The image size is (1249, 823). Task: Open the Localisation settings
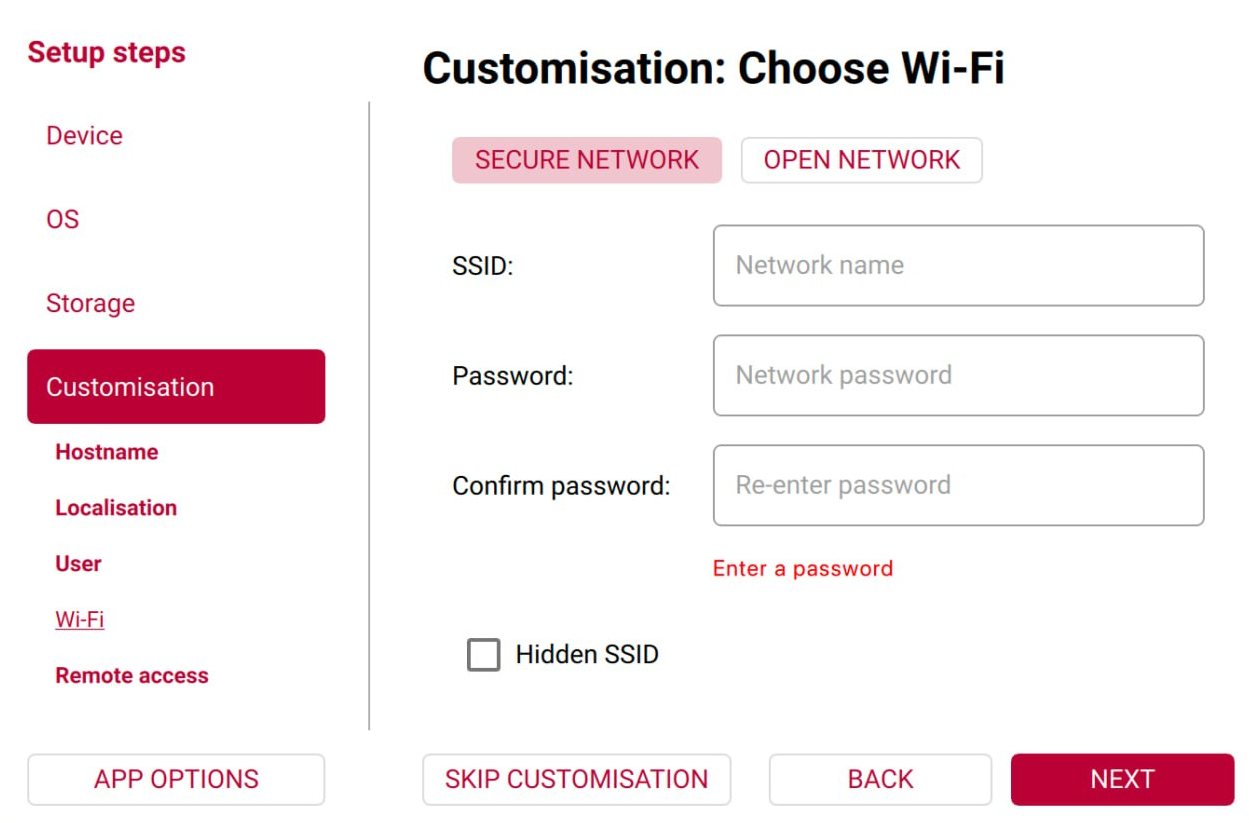pyautogui.click(x=116, y=507)
